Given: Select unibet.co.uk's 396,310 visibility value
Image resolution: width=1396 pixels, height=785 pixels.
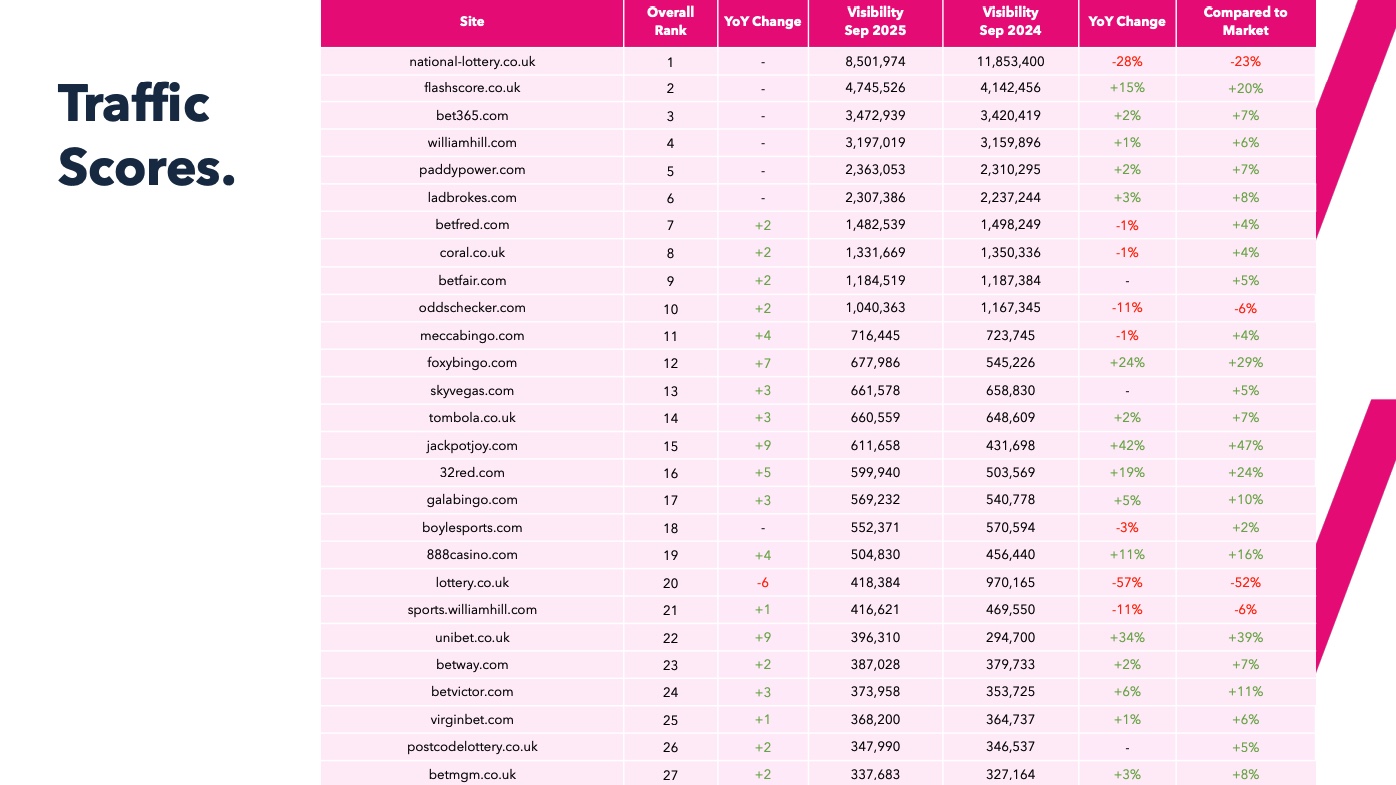Looking at the screenshot, I should (875, 638).
